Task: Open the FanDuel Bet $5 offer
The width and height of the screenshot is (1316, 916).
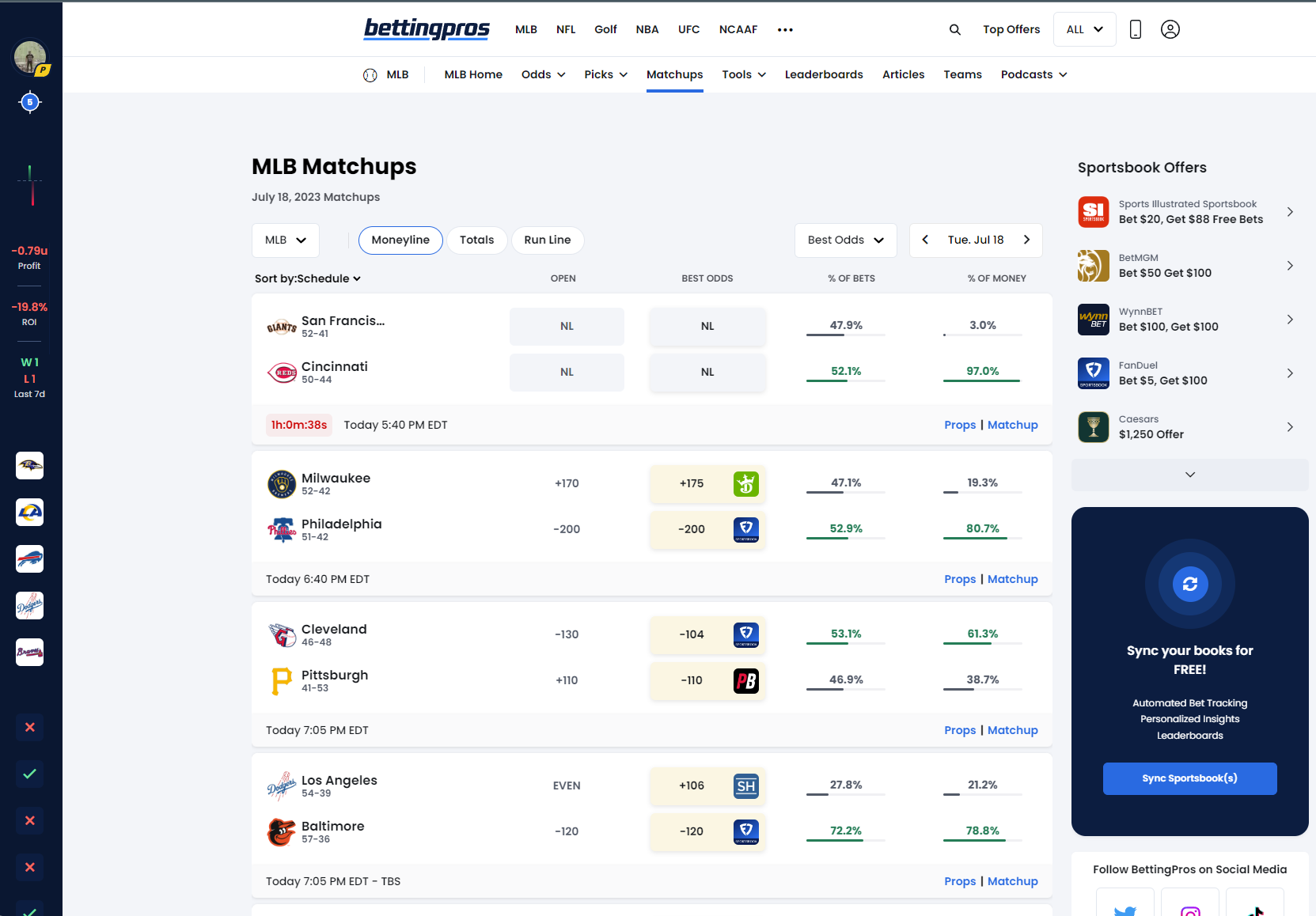Action: (x=1190, y=373)
